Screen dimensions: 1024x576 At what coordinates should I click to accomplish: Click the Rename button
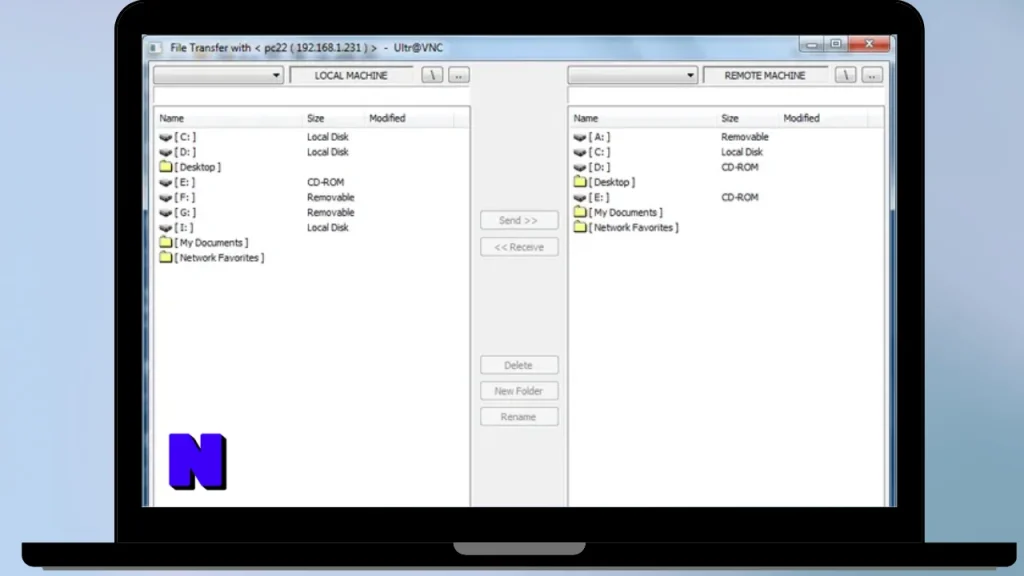coord(519,417)
